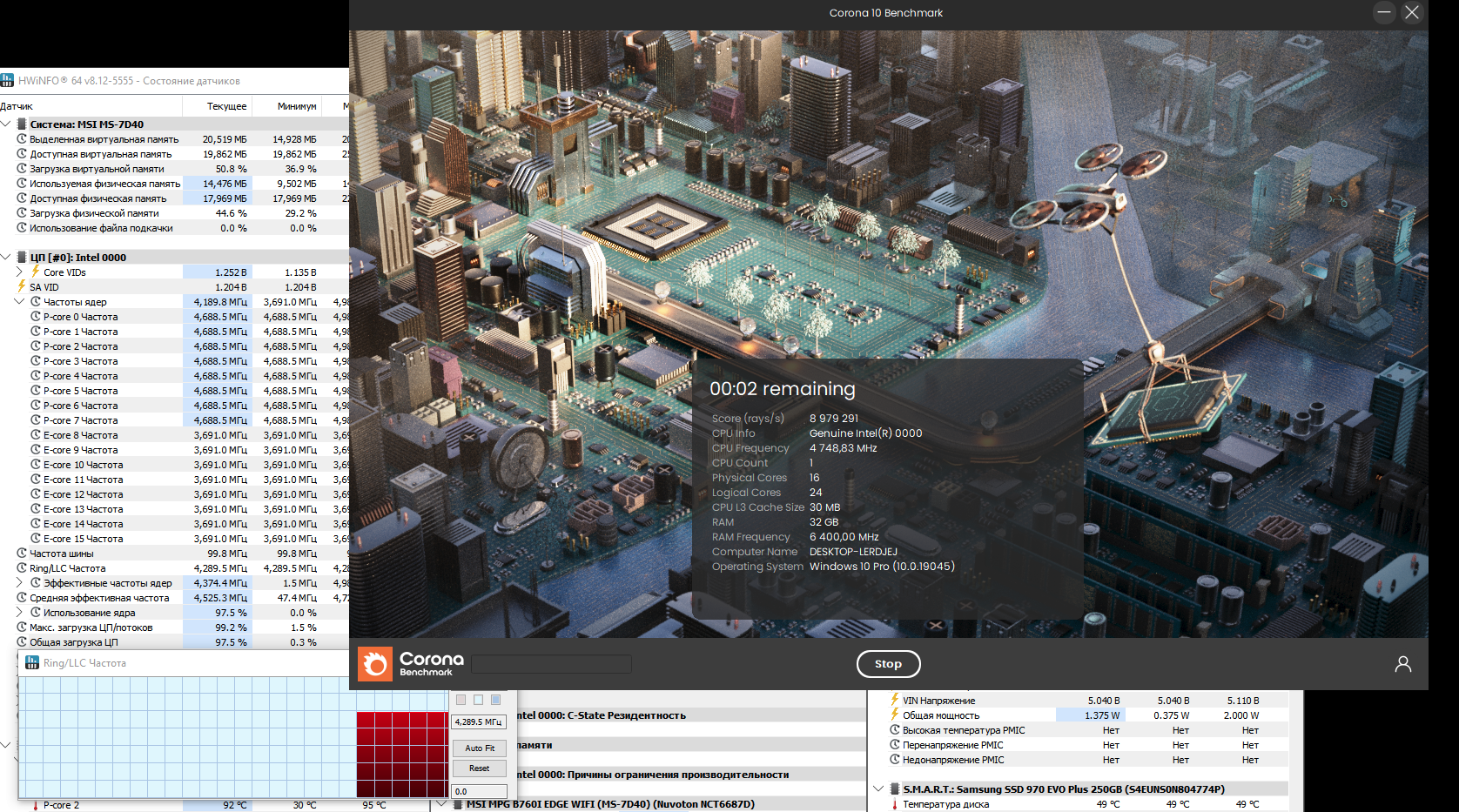
Task: Click the lightning icon beside SA VID
Action: (x=22, y=286)
